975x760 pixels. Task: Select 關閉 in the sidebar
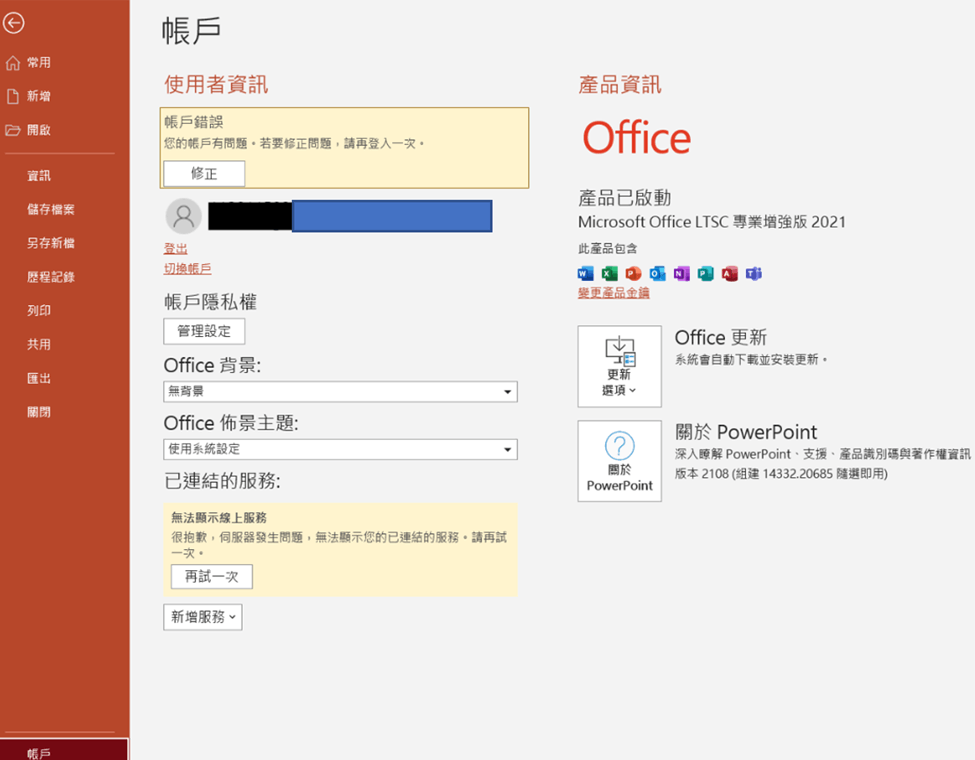tap(39, 412)
